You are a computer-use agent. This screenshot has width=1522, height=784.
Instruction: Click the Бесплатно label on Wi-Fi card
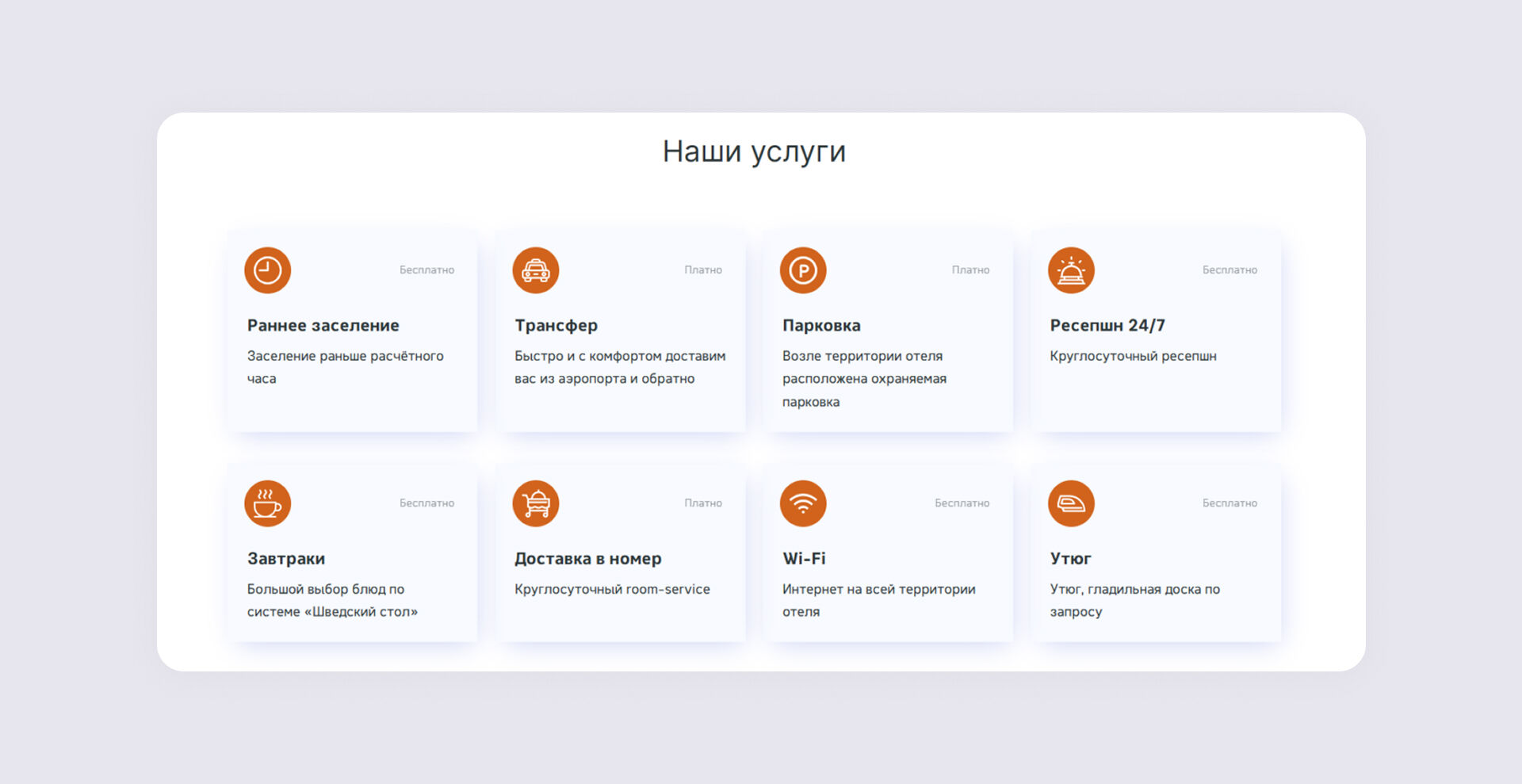pyautogui.click(x=962, y=503)
